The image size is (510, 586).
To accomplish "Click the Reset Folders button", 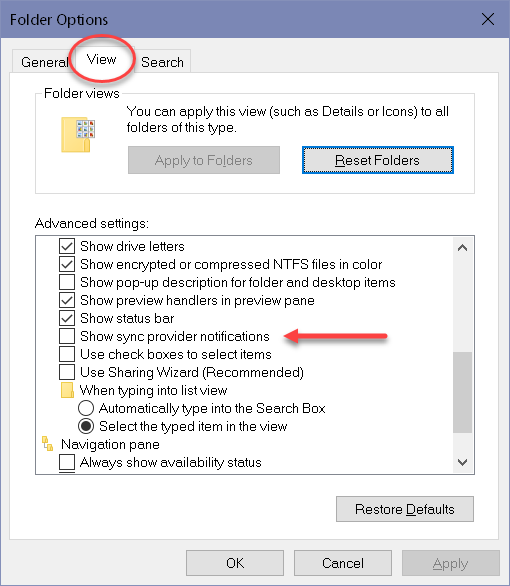I will coord(378,160).
